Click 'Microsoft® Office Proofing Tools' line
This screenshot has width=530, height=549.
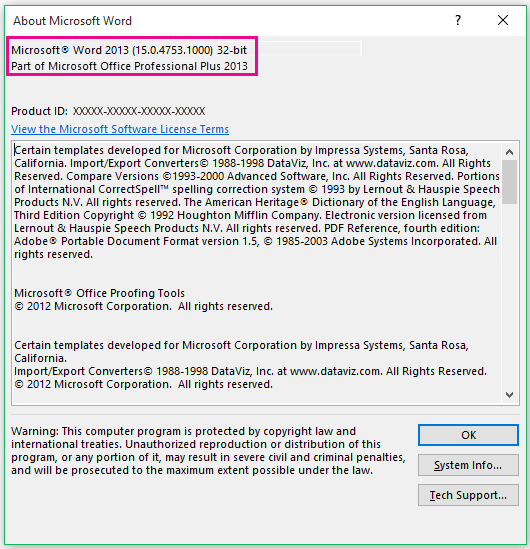coord(99,293)
